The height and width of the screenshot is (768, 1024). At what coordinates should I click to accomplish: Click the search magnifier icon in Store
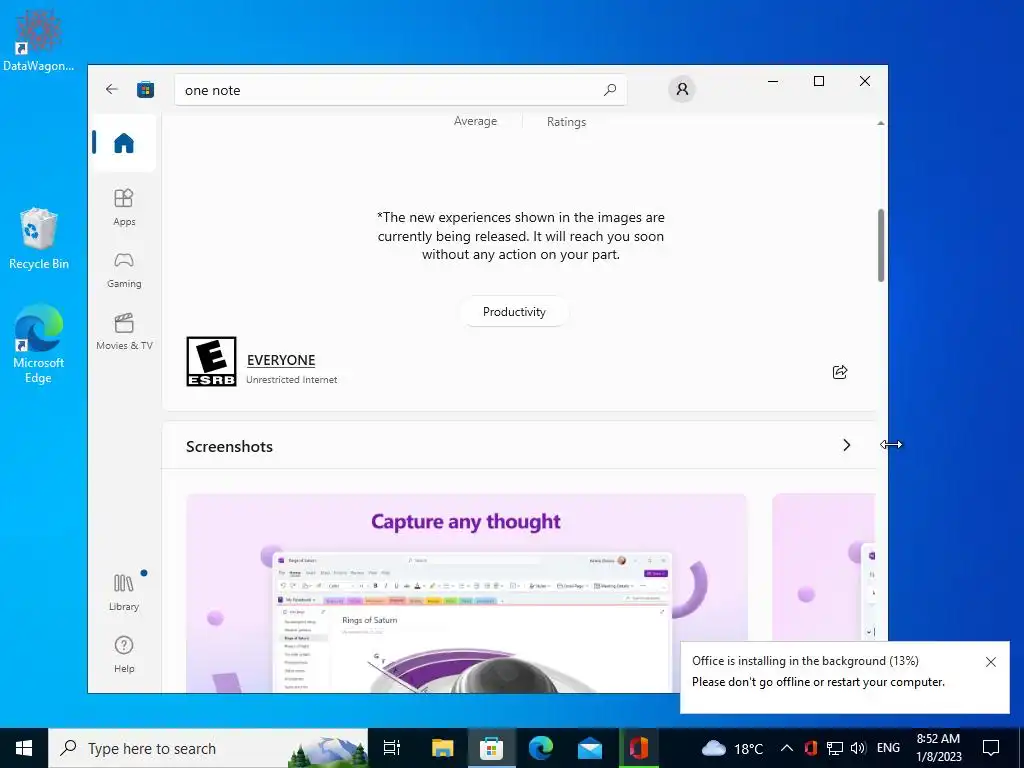(x=610, y=89)
